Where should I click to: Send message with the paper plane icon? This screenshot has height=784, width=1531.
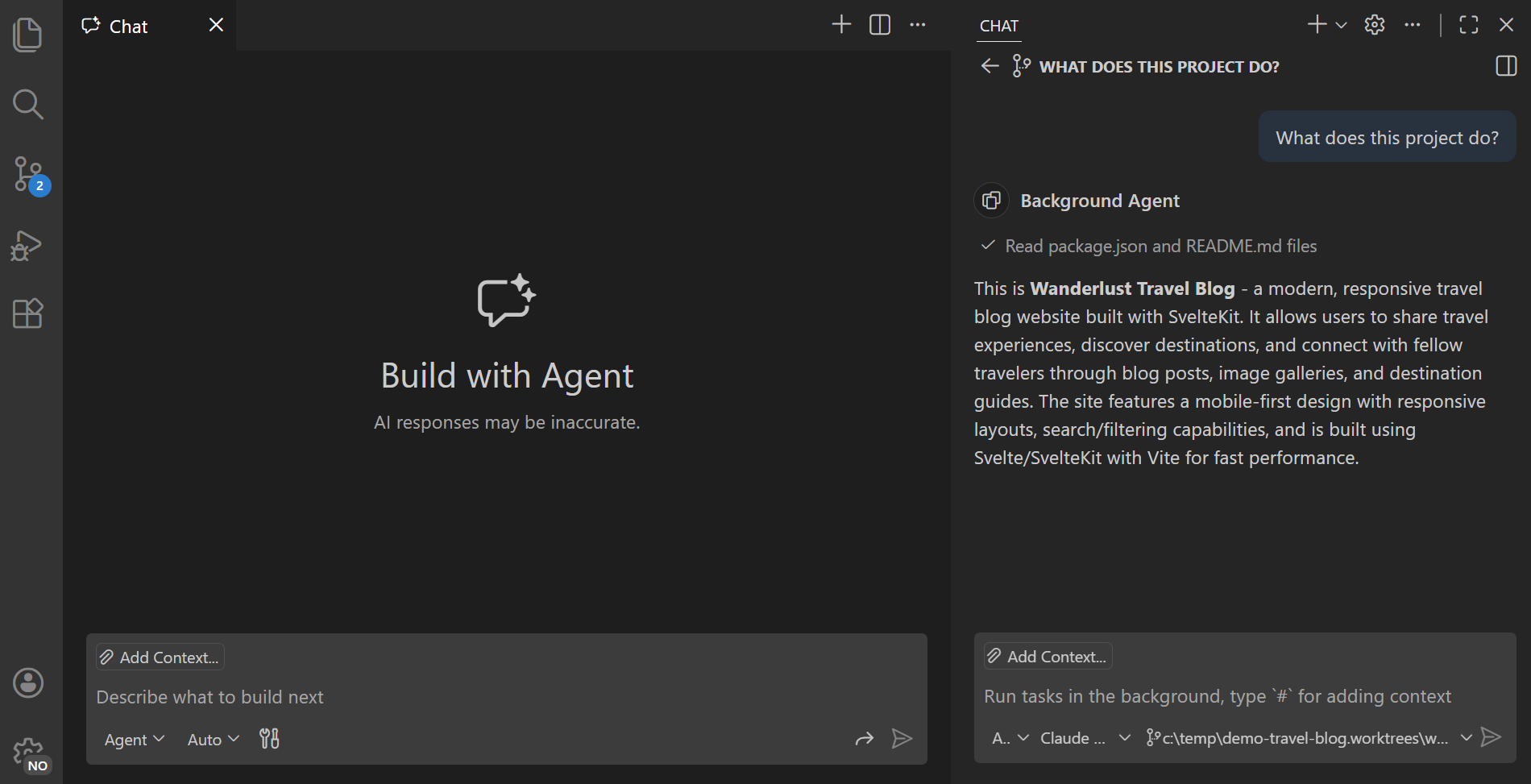tap(902, 739)
